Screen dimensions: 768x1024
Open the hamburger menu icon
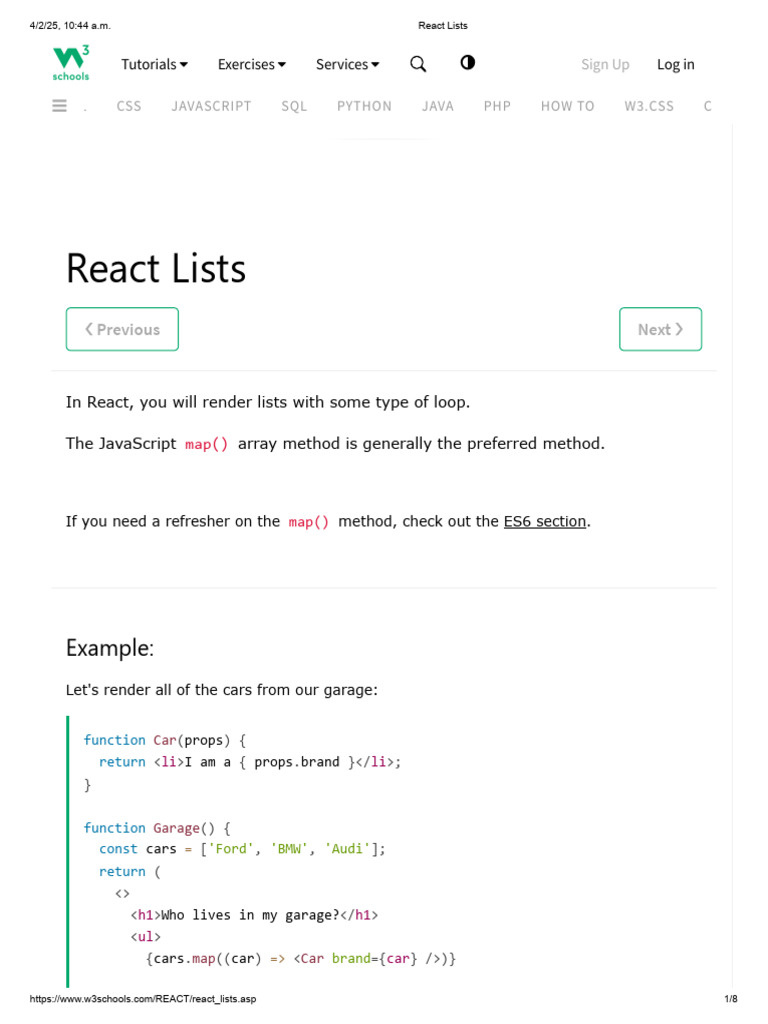click(x=60, y=106)
